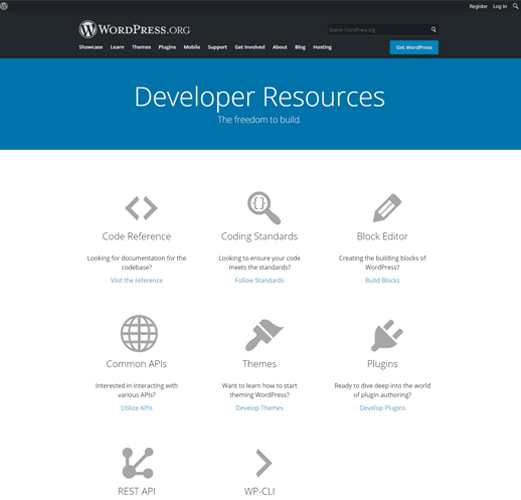
Task: Go to Plugins in the navigation bar
Action: coord(167,47)
